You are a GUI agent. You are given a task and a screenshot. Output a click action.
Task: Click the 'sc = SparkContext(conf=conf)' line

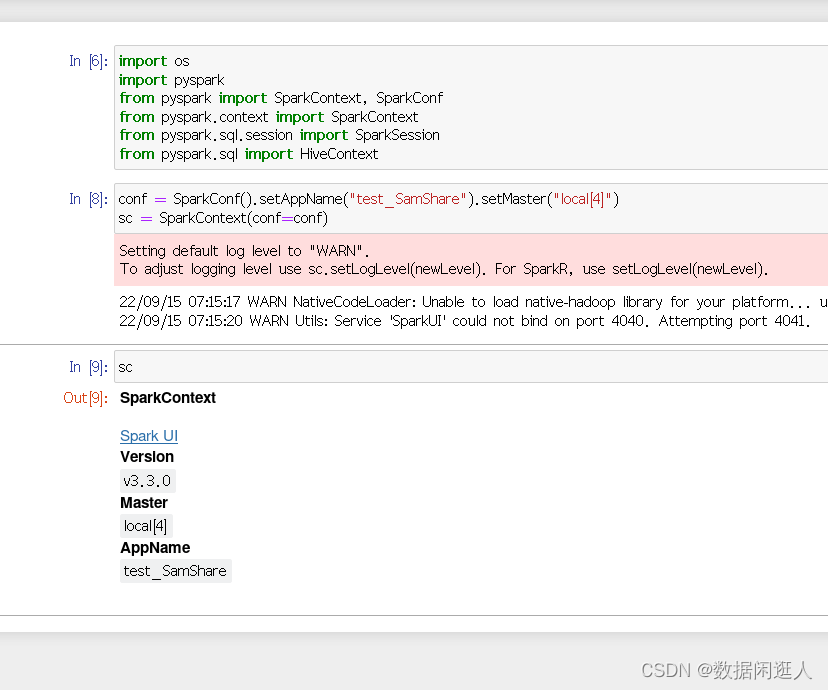223,218
